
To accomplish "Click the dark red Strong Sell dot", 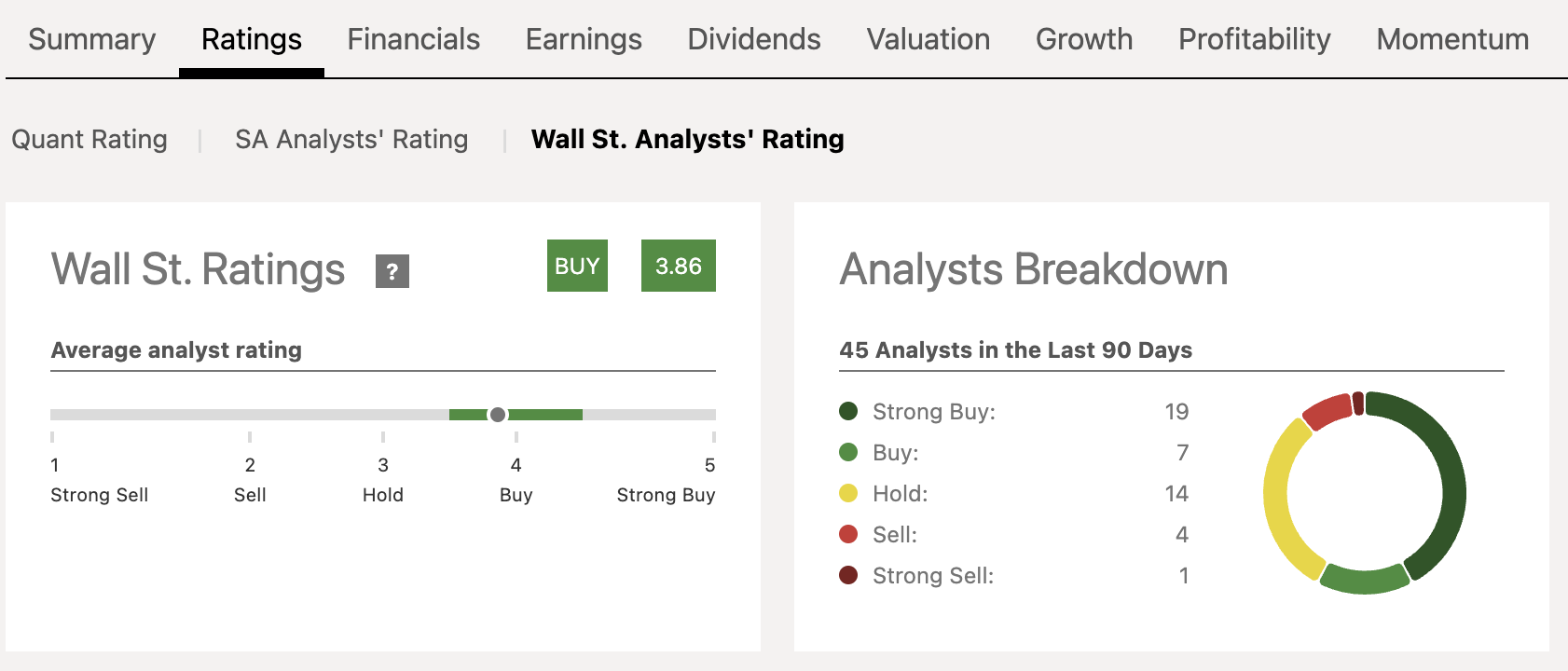I will tap(848, 576).
